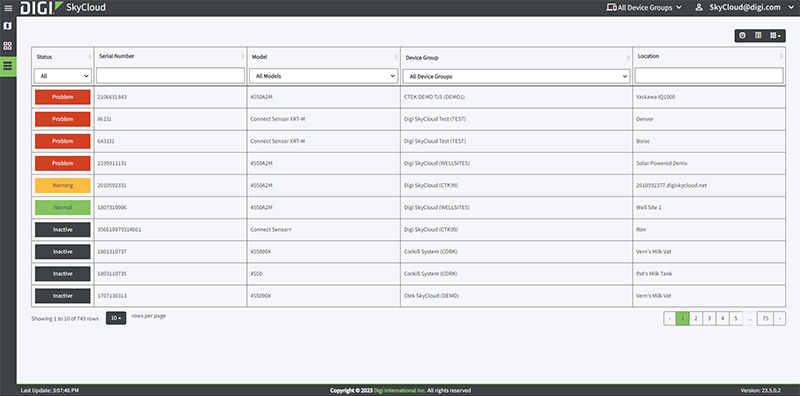Sort by Device Group column arrows
The image size is (800, 396).
point(629,58)
